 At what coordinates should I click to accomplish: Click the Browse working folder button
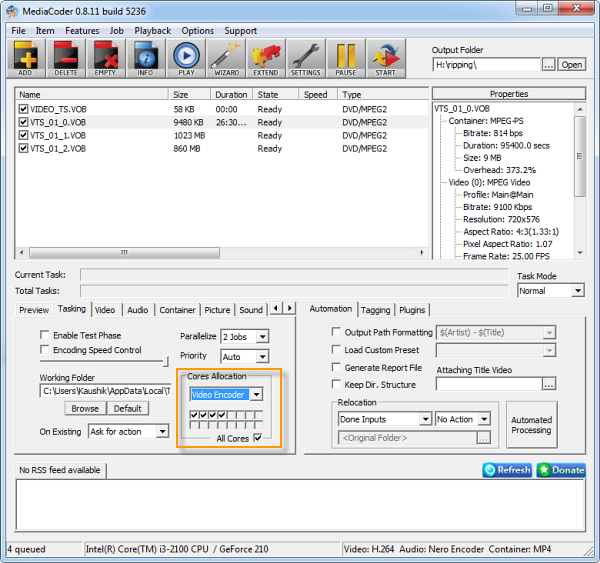point(85,408)
